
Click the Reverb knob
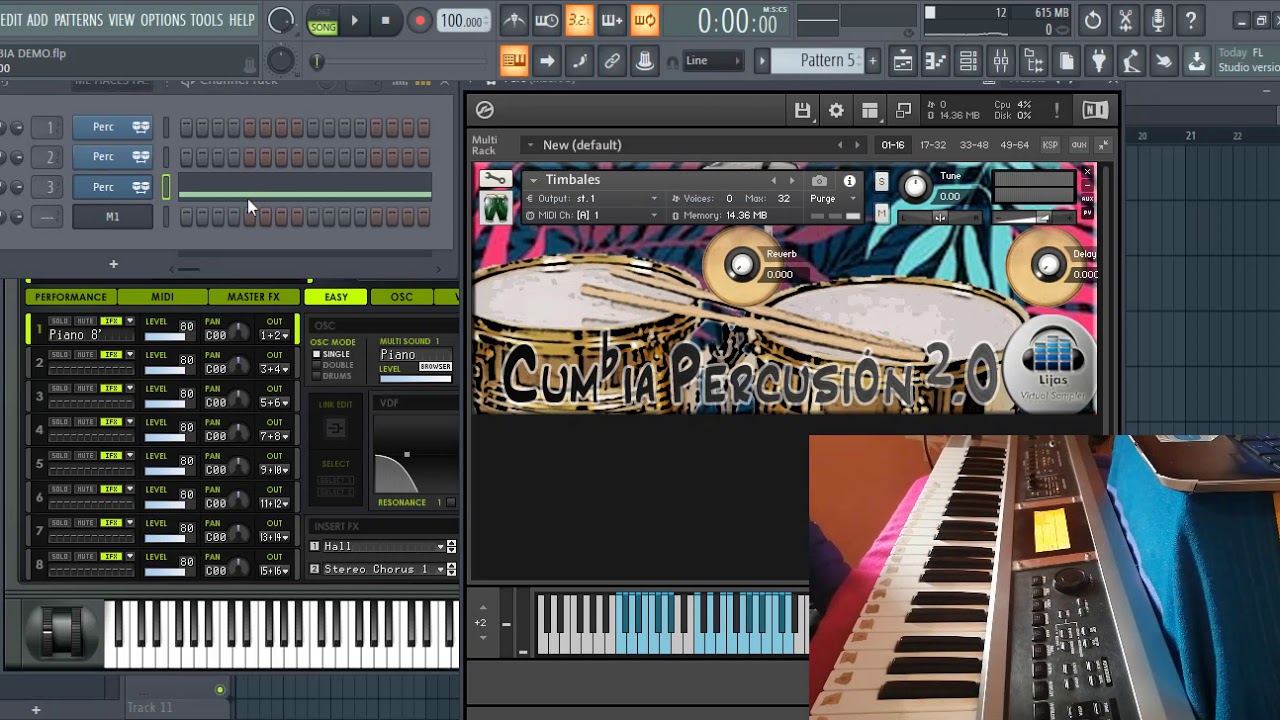742,264
